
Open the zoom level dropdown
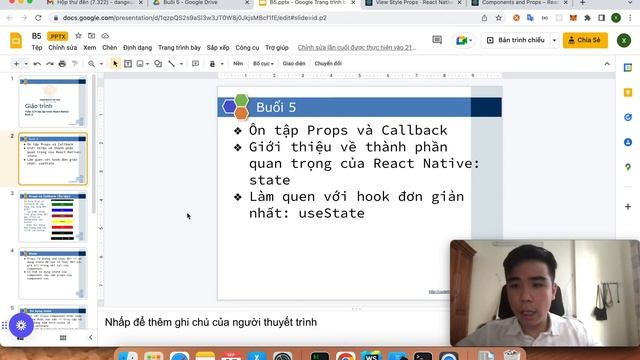(x=101, y=64)
